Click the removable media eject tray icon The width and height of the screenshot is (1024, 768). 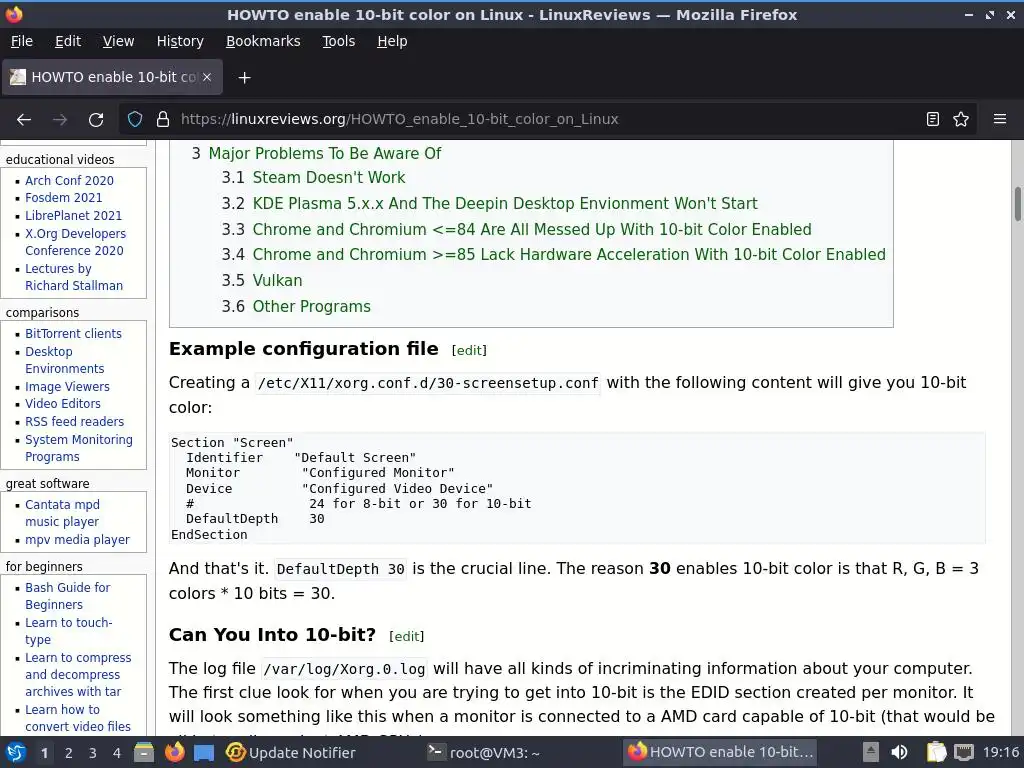coord(871,752)
